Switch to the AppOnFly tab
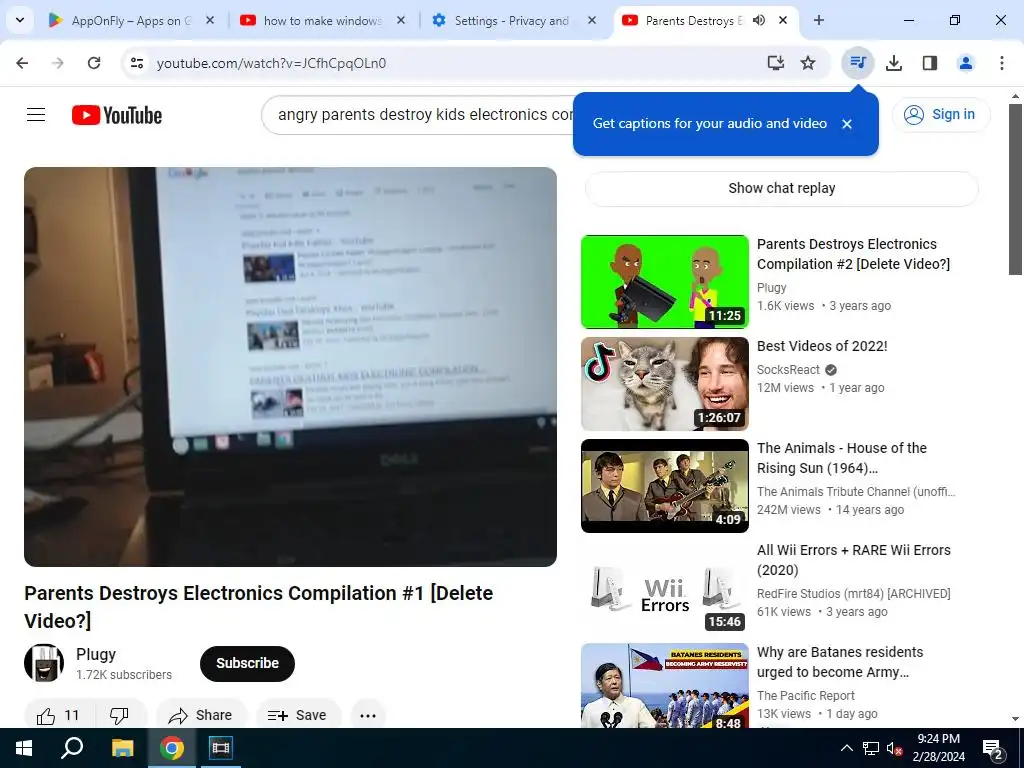The height and width of the screenshot is (768, 1024). [x=131, y=20]
